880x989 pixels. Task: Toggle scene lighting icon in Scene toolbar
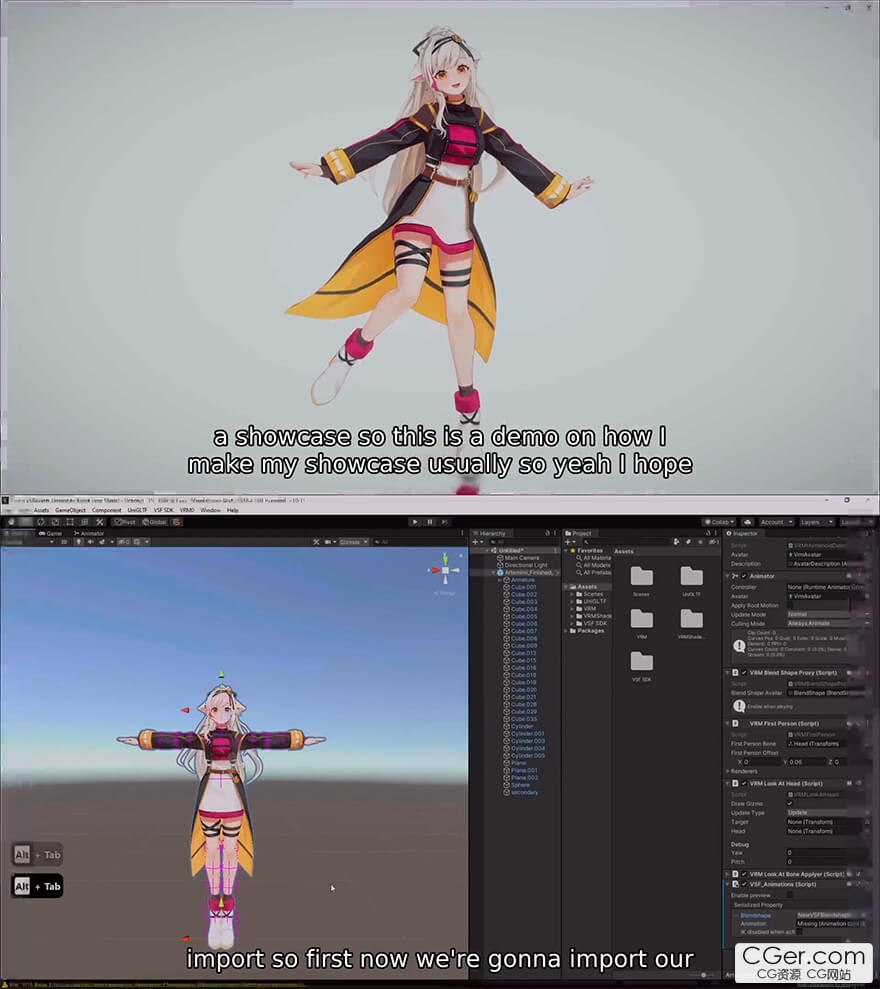click(x=79, y=541)
